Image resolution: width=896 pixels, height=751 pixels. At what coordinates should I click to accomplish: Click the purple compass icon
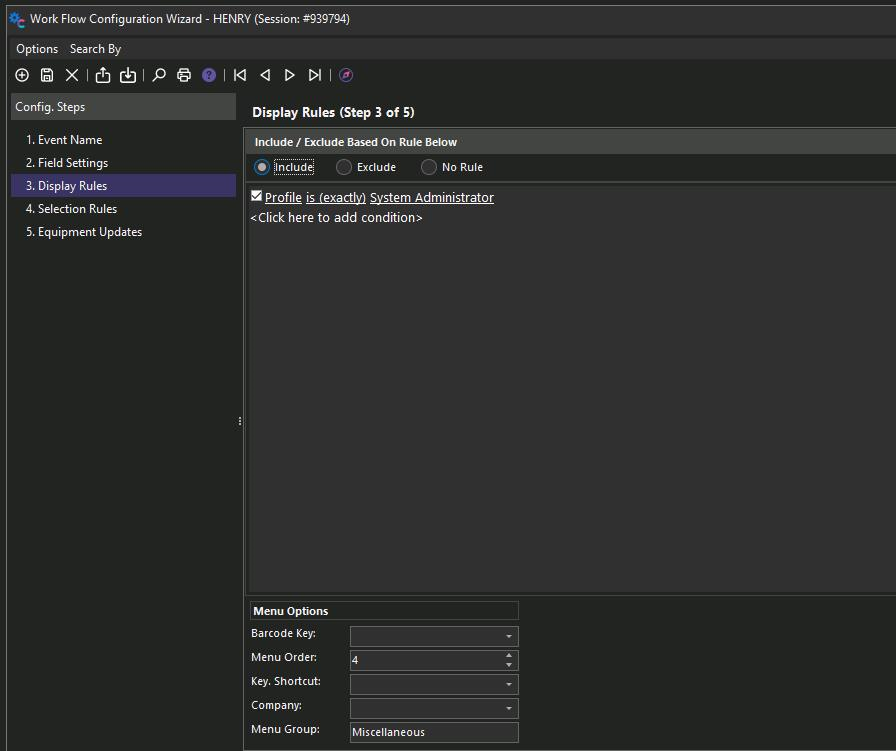tap(346, 75)
